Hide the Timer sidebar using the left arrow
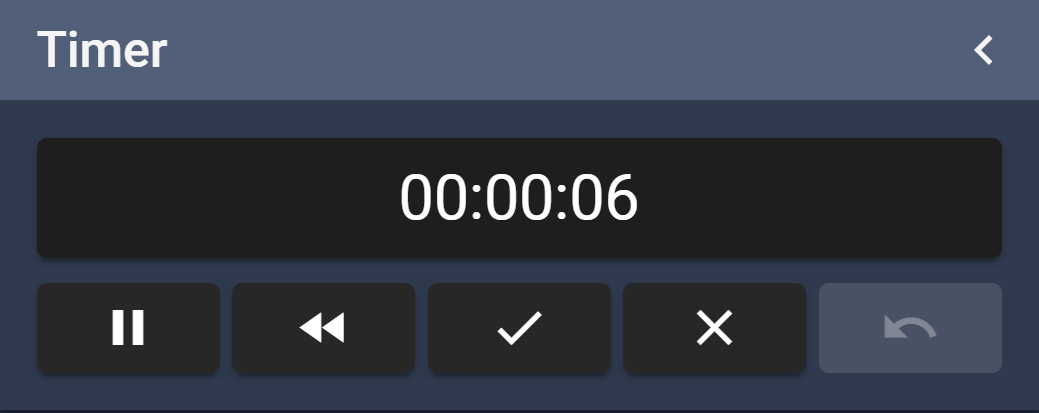This screenshot has width=1039, height=413. (x=984, y=50)
